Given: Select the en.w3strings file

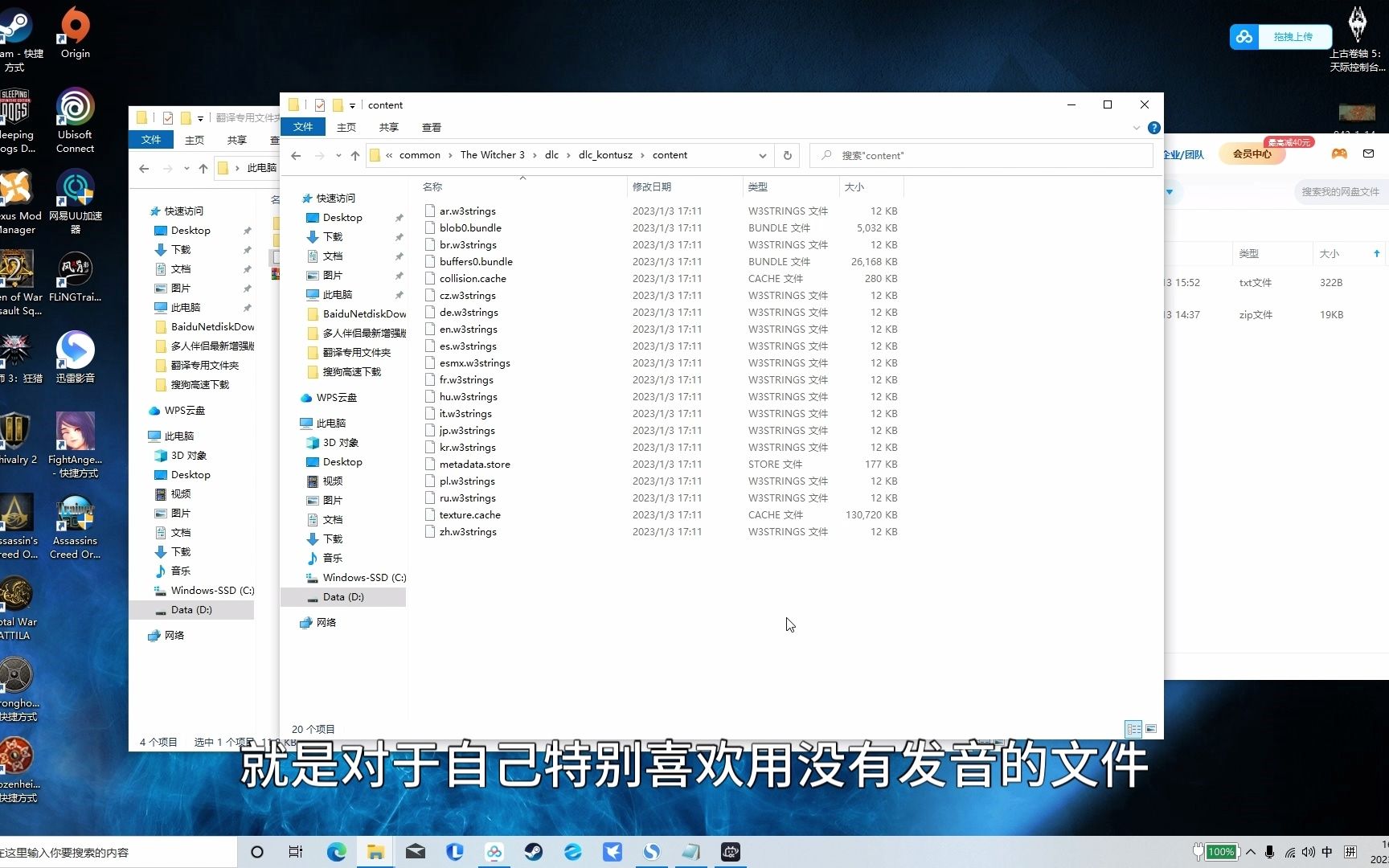Looking at the screenshot, I should point(468,330).
